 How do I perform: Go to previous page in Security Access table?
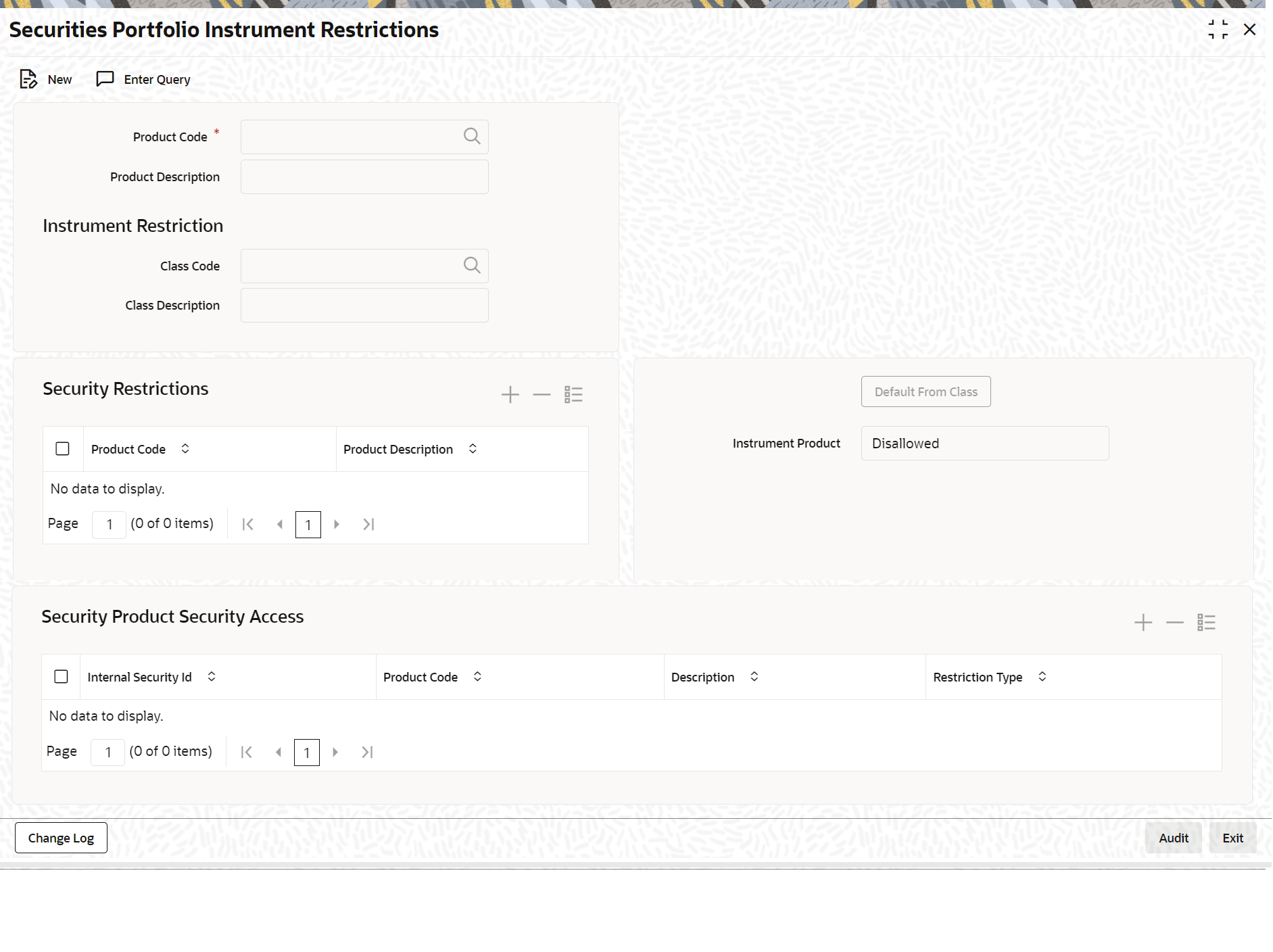pos(279,752)
